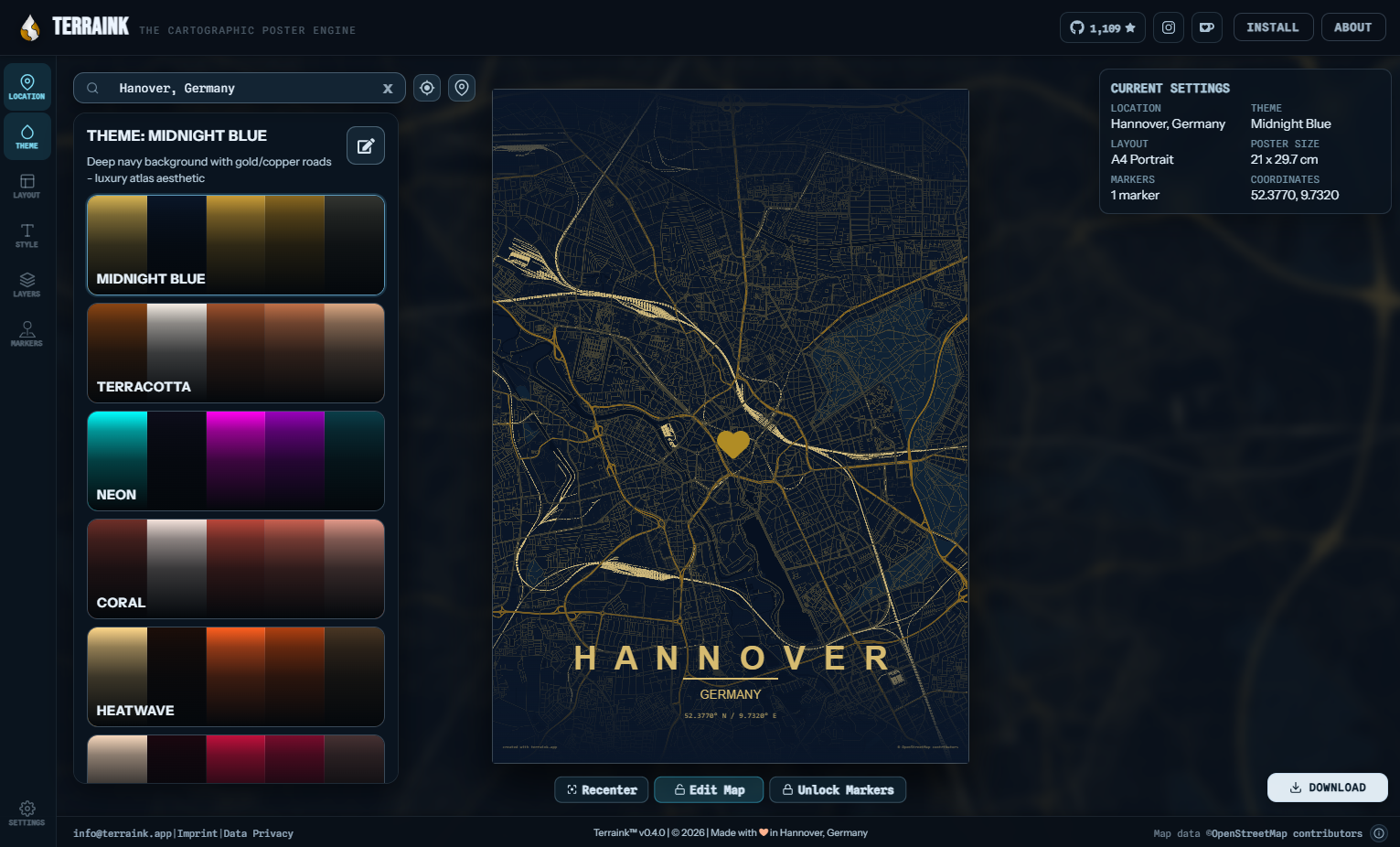
Task: Click the drop-pin marker icon near search
Action: pyautogui.click(x=461, y=88)
